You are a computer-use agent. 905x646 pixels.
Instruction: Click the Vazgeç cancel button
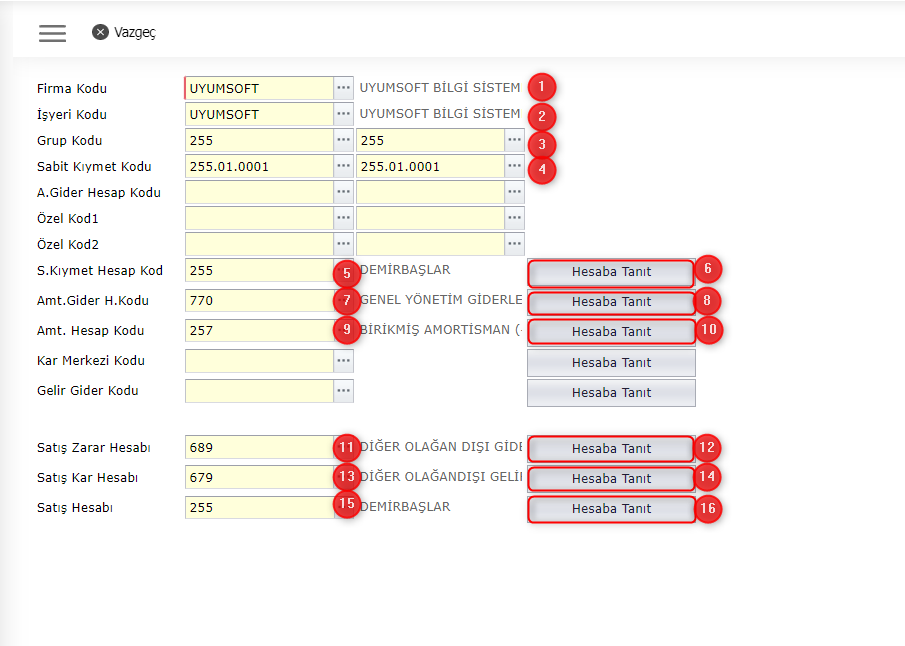pos(124,32)
